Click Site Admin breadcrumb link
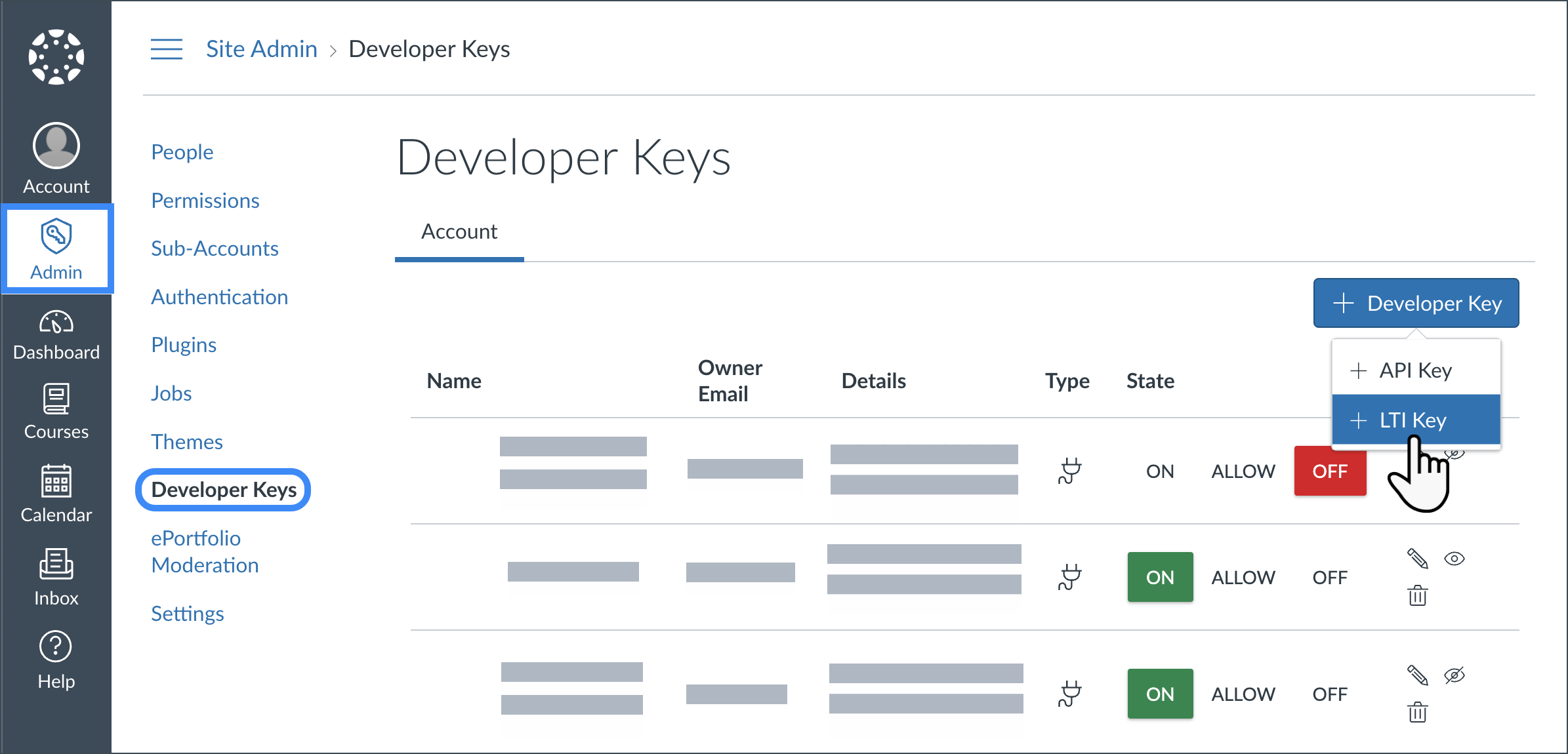This screenshot has height=754, width=1568. pos(261,49)
